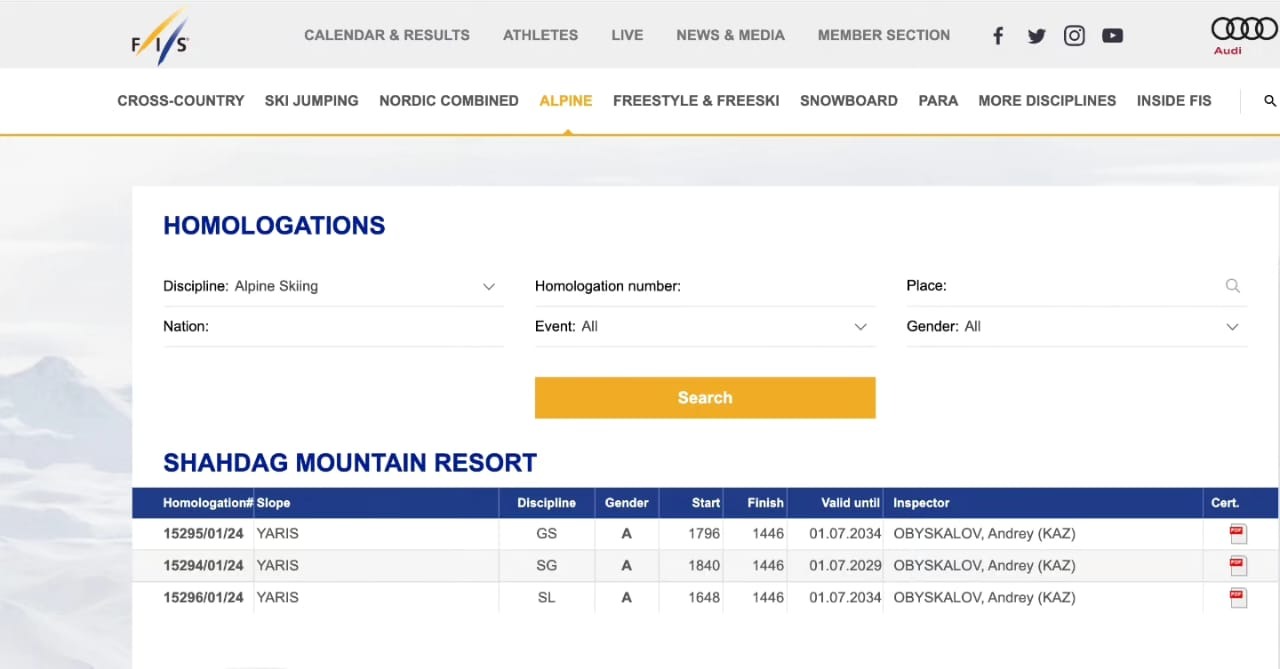1280x669 pixels.
Task: Open the YouTube social icon
Action: 1112,36
